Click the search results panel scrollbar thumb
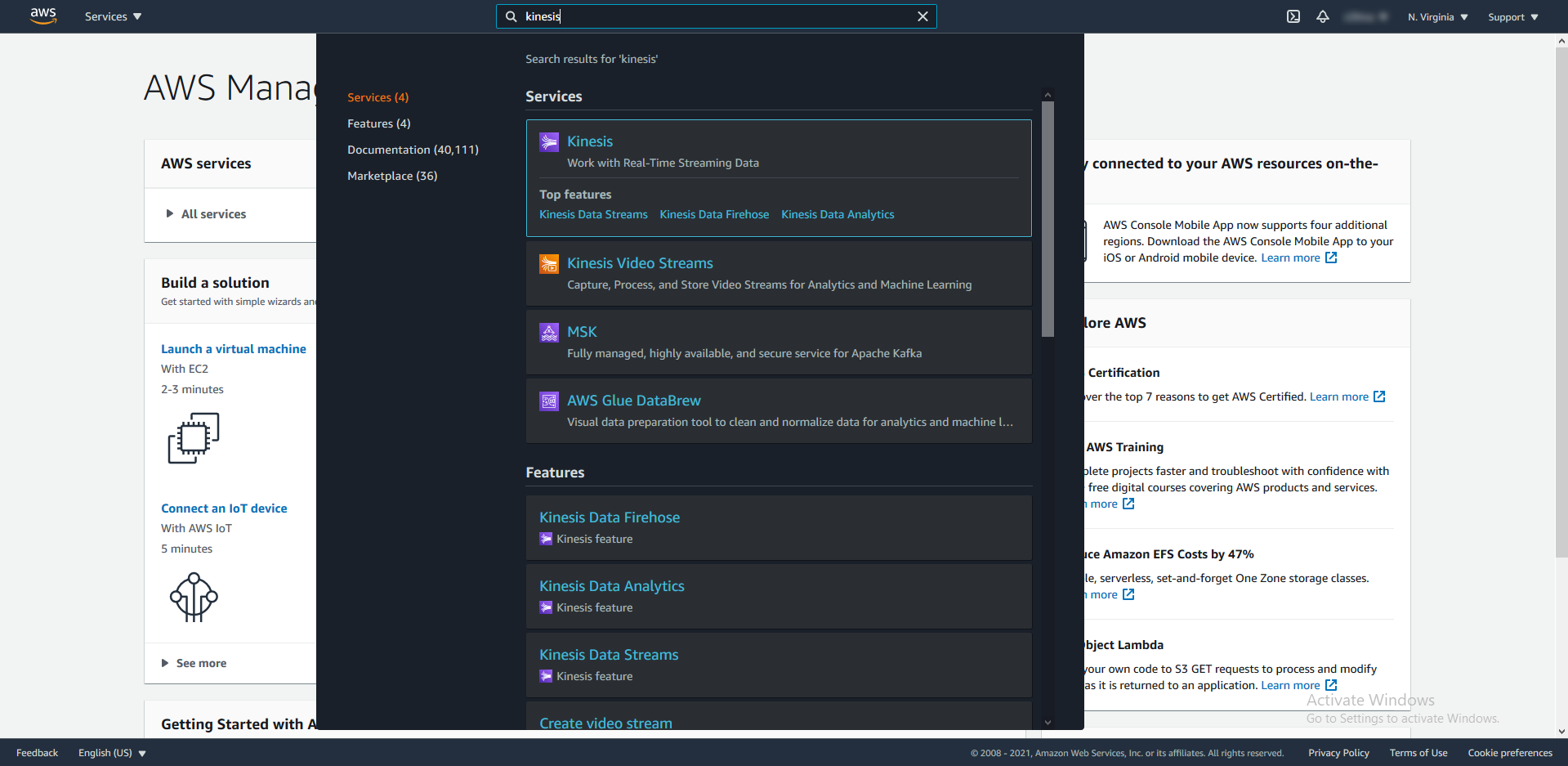 pos(1048,219)
